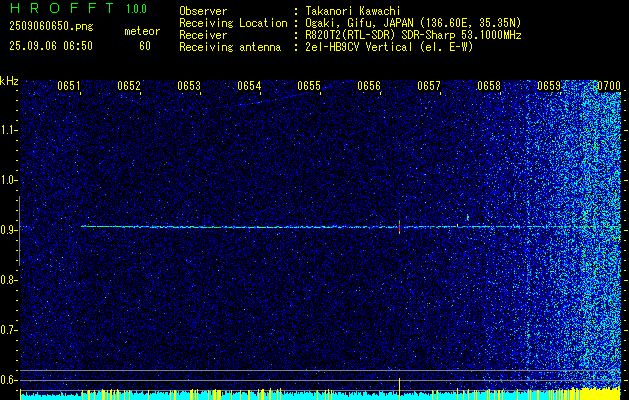
Task: Click the meteor count 60
Action: [145, 46]
